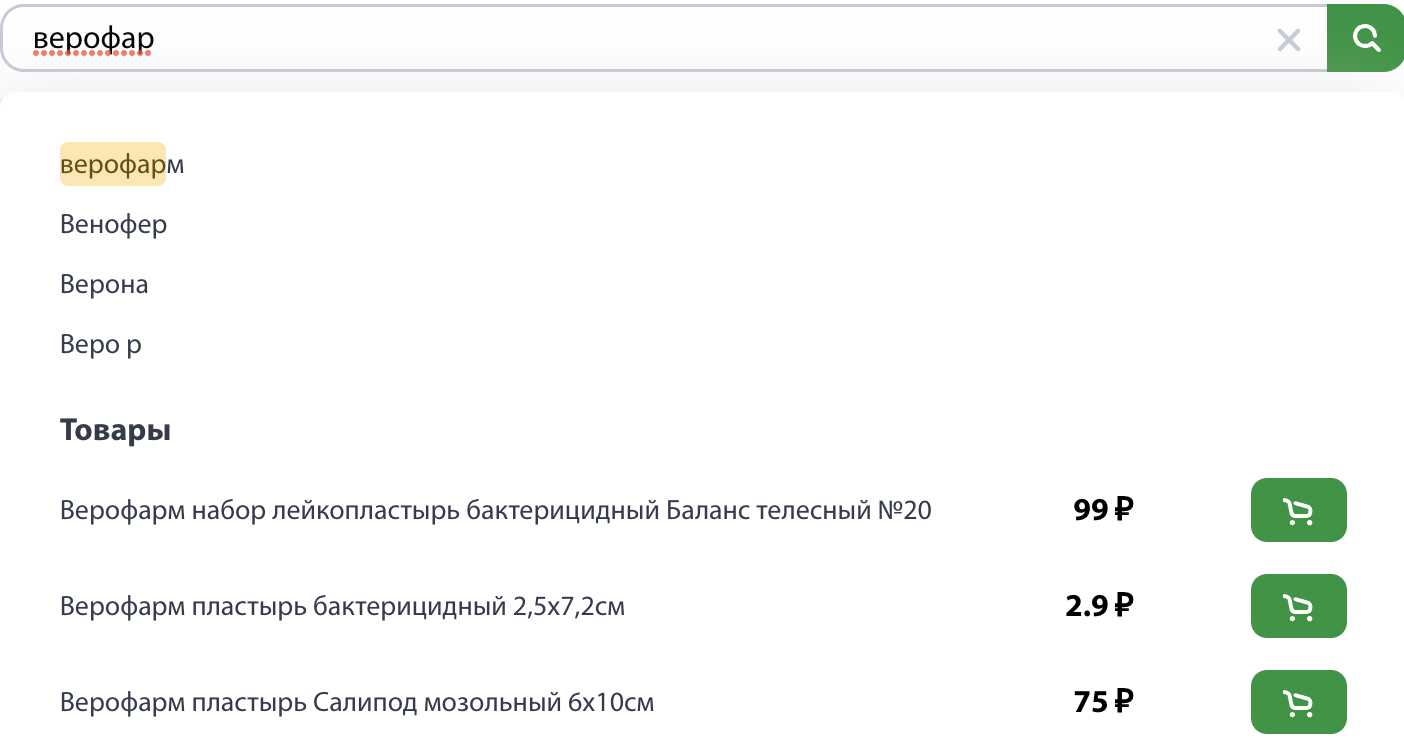
Task: Run search with the green magnifier button
Action: point(1365,38)
